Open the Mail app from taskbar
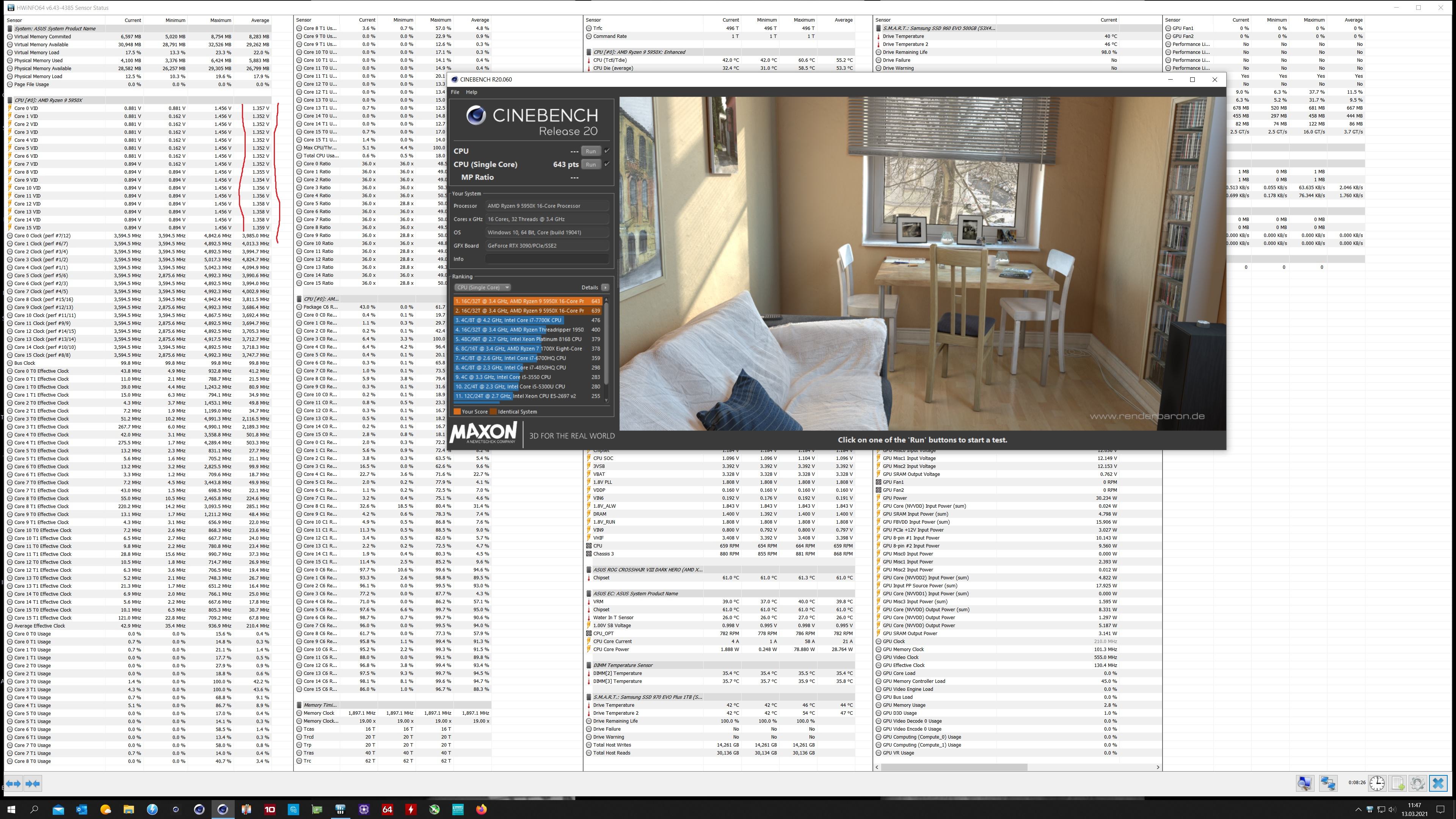 click(x=58, y=810)
